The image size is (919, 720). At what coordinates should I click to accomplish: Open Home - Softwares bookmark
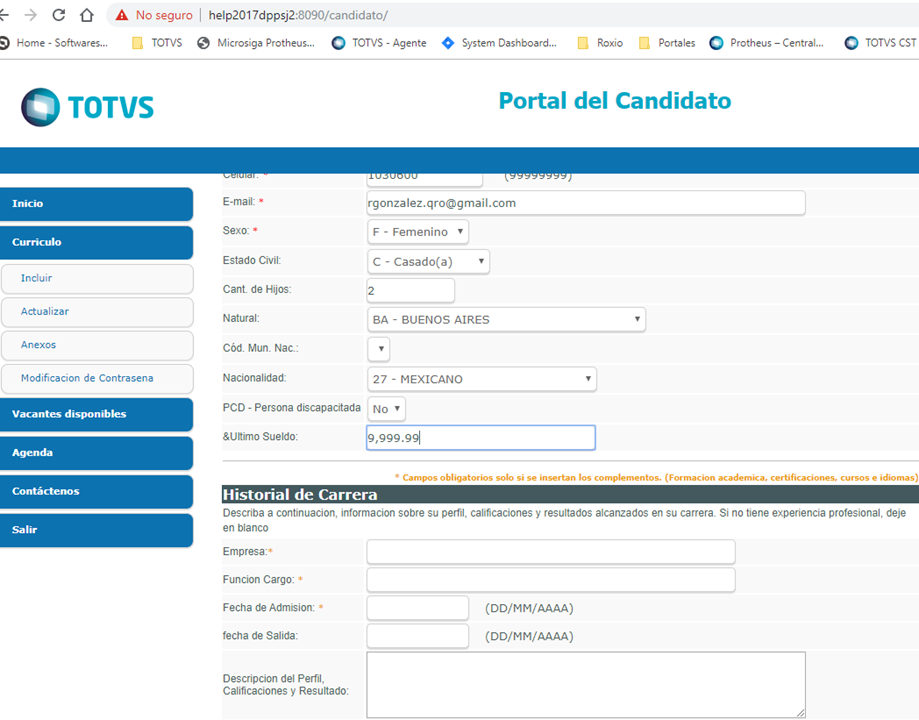(x=54, y=43)
